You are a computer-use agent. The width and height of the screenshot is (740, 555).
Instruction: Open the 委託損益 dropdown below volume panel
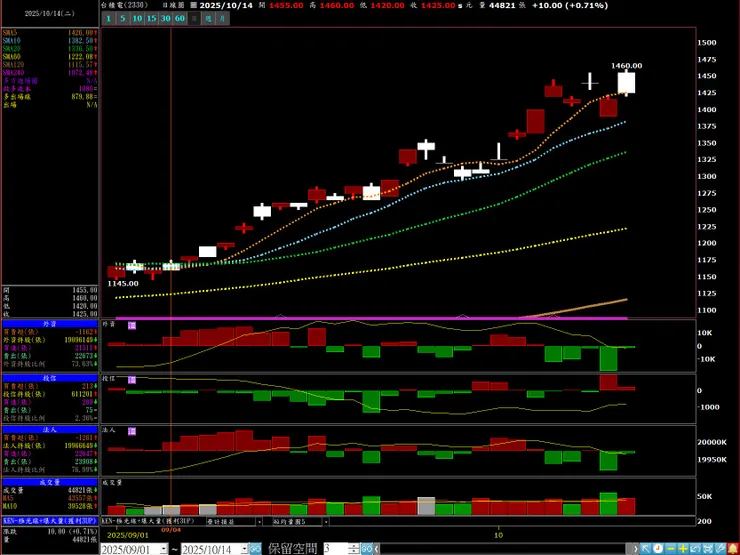click(259, 521)
